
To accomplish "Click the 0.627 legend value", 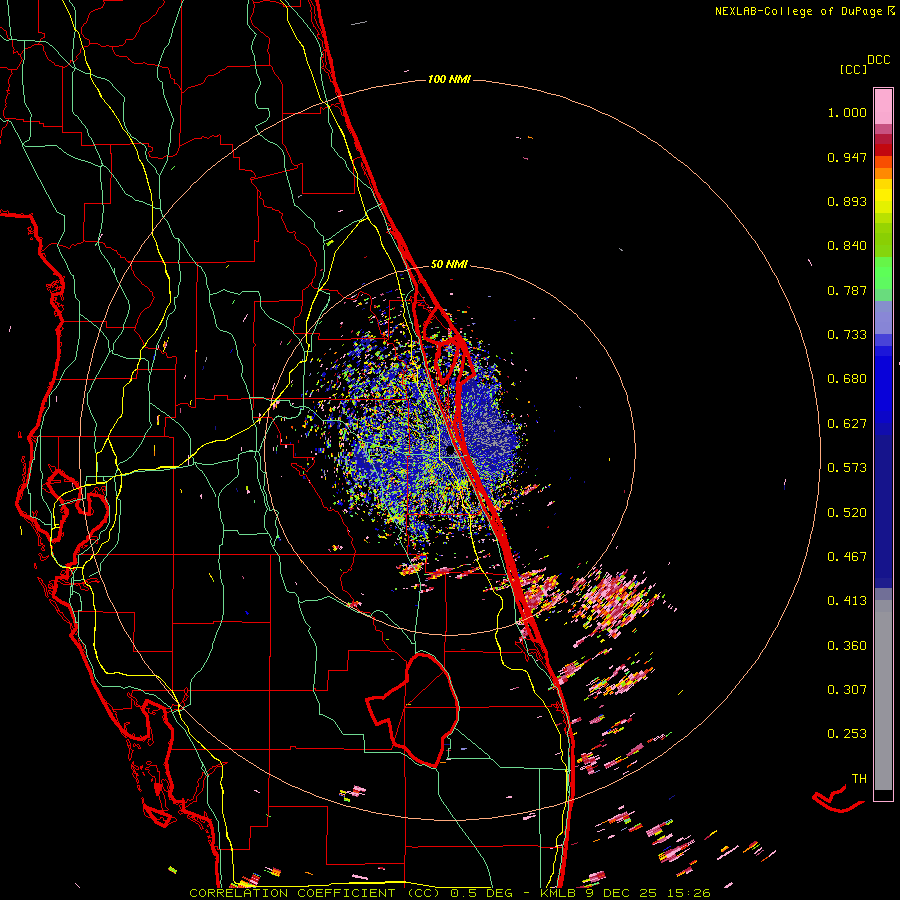I will point(847,424).
